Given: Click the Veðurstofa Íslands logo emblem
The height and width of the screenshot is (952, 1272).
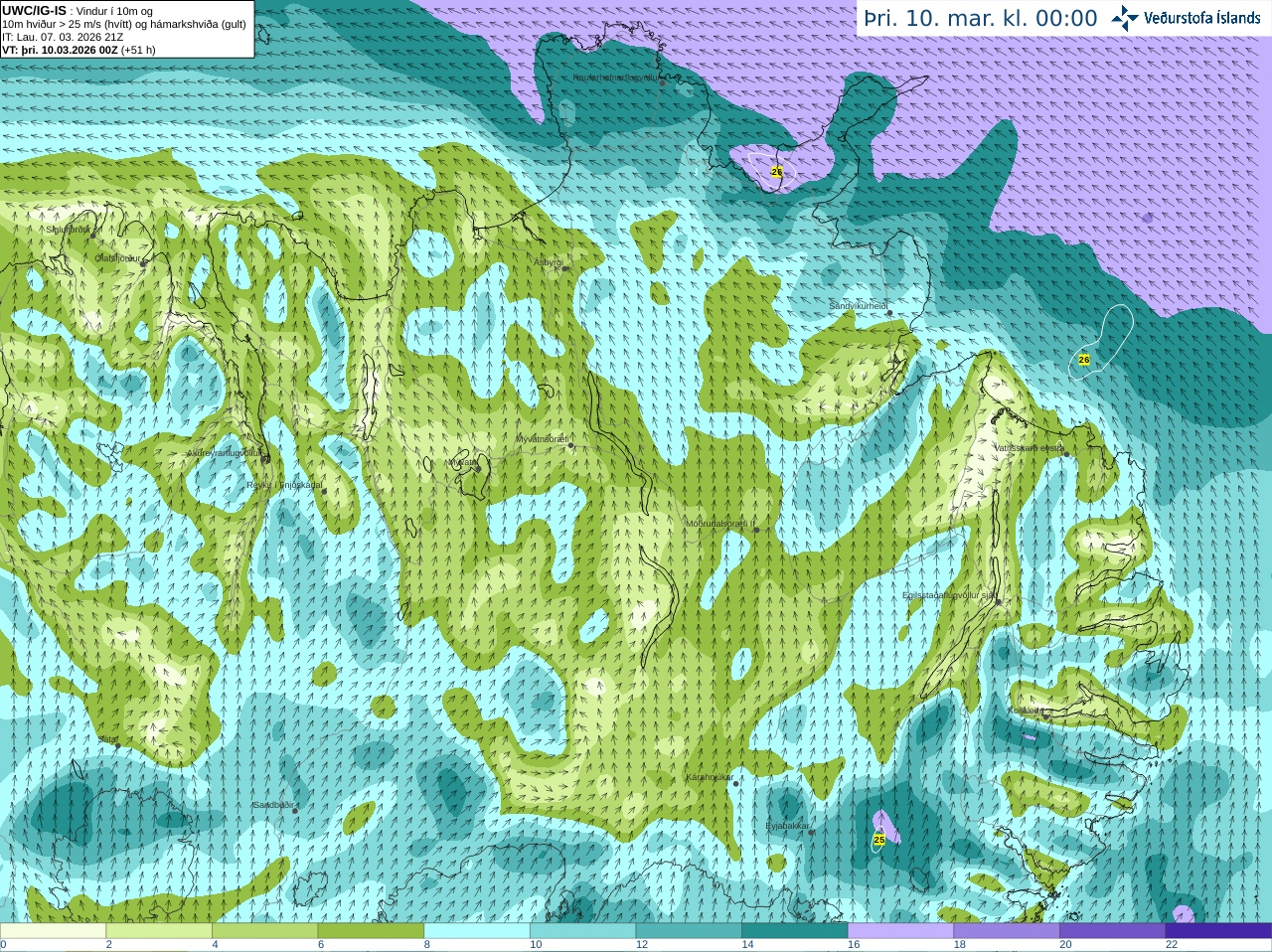Looking at the screenshot, I should pyautogui.click(x=1125, y=18).
